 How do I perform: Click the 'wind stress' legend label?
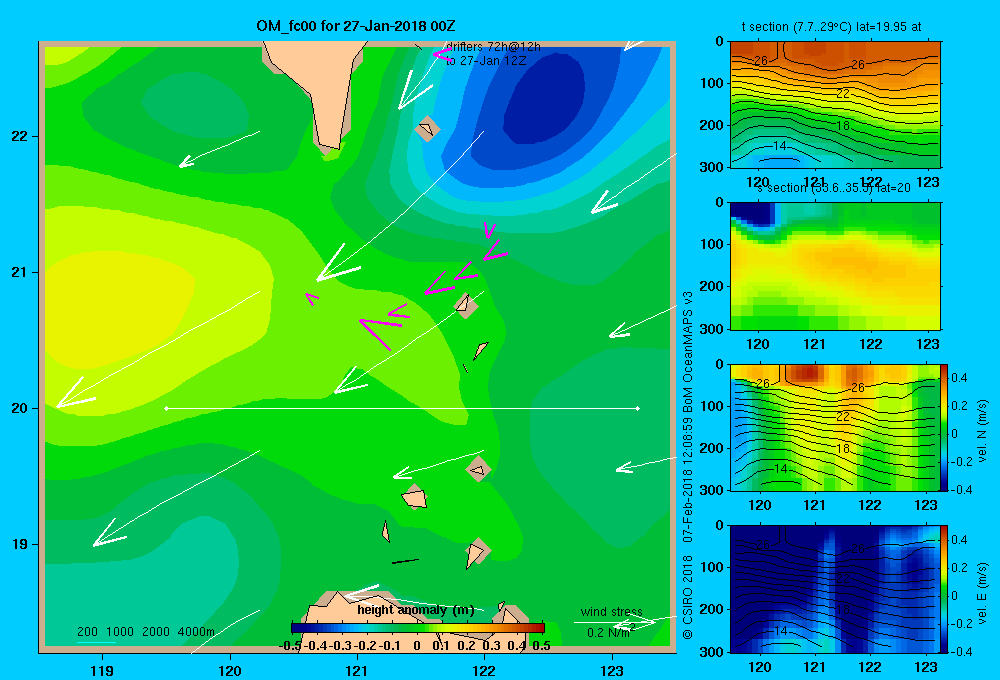[x=612, y=612]
